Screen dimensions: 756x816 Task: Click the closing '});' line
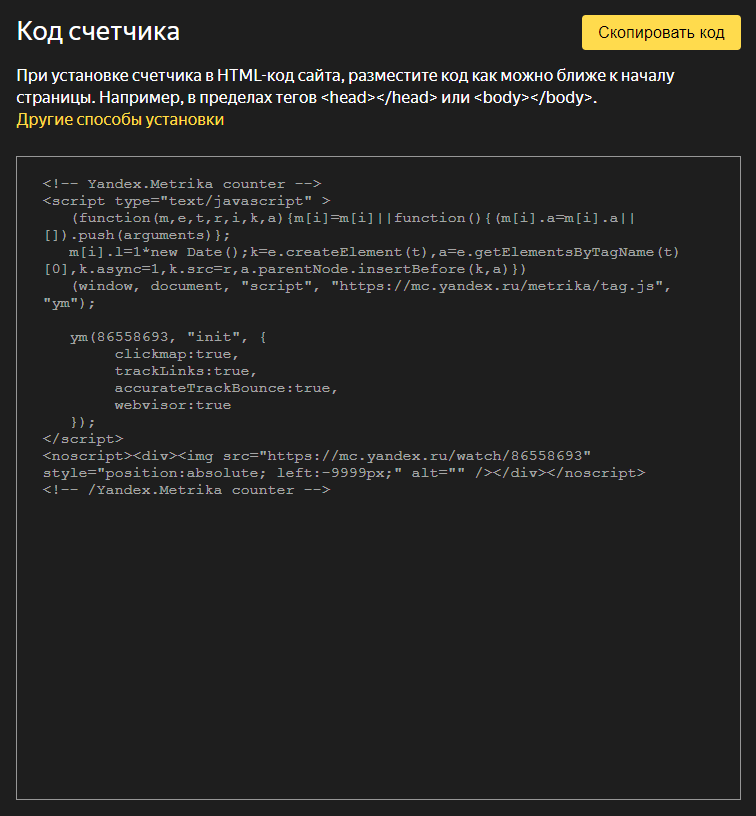(x=83, y=422)
